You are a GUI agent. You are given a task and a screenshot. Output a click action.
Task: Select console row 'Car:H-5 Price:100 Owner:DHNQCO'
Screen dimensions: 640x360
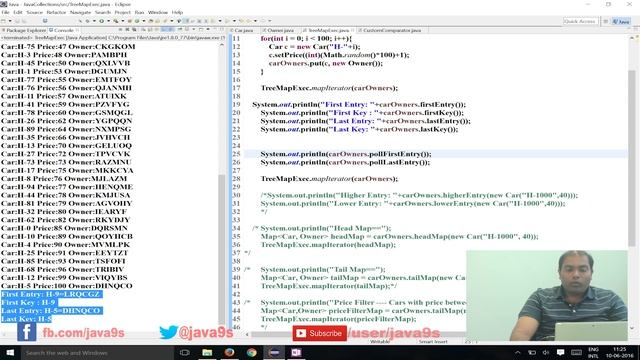click(67, 286)
